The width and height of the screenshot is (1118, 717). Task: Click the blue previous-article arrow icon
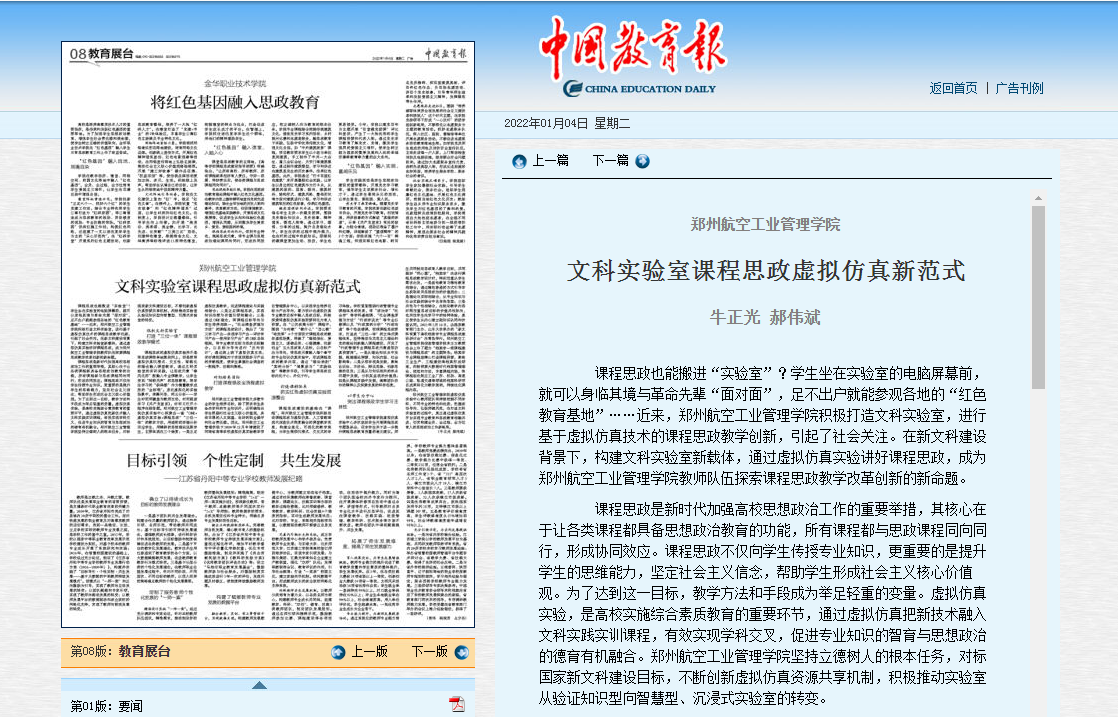(519, 162)
